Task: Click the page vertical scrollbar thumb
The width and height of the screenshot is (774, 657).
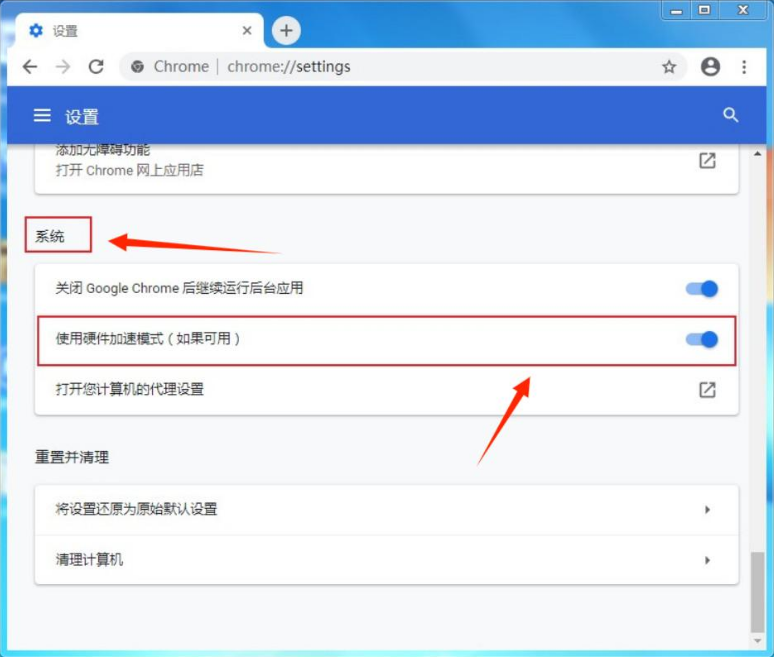Action: 757,592
